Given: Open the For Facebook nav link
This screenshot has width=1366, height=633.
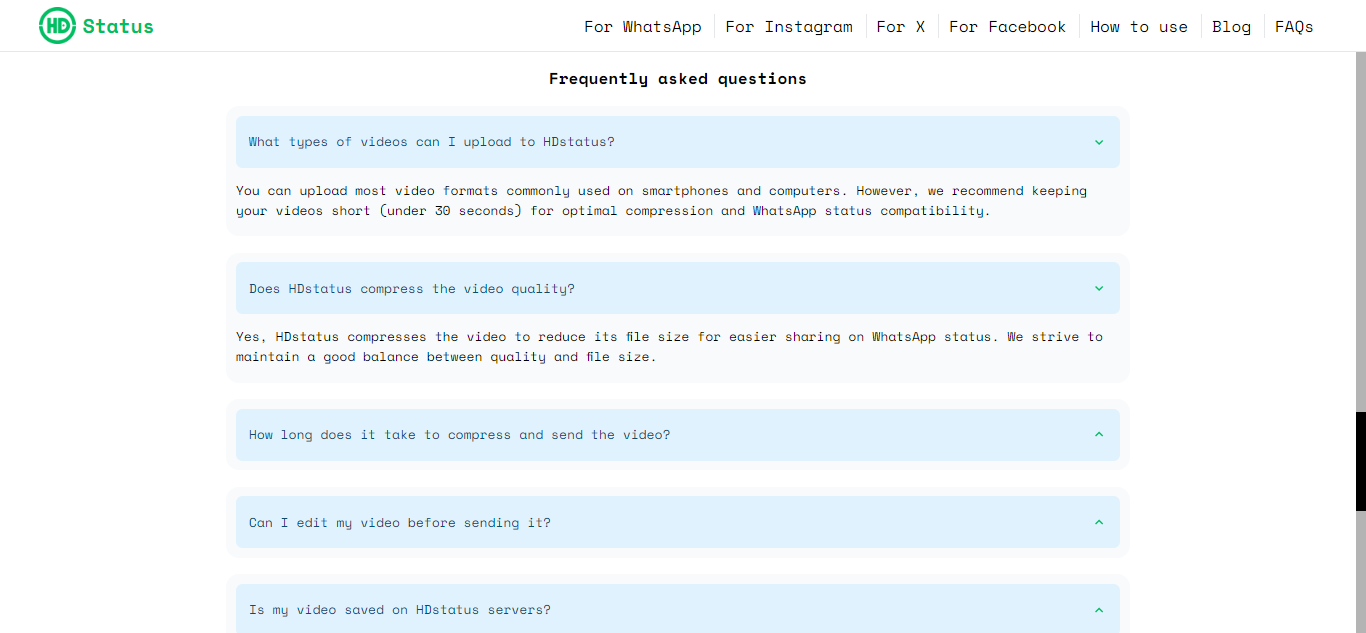Looking at the screenshot, I should point(1008,27).
